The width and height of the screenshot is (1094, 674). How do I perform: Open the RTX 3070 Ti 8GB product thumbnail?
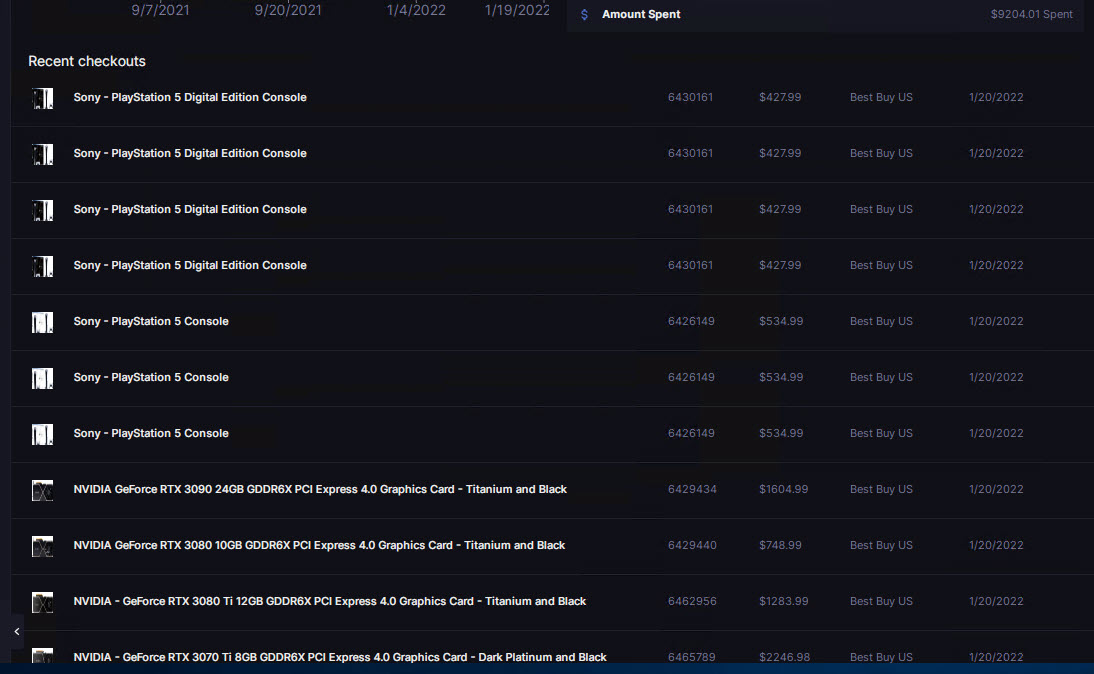pos(43,656)
